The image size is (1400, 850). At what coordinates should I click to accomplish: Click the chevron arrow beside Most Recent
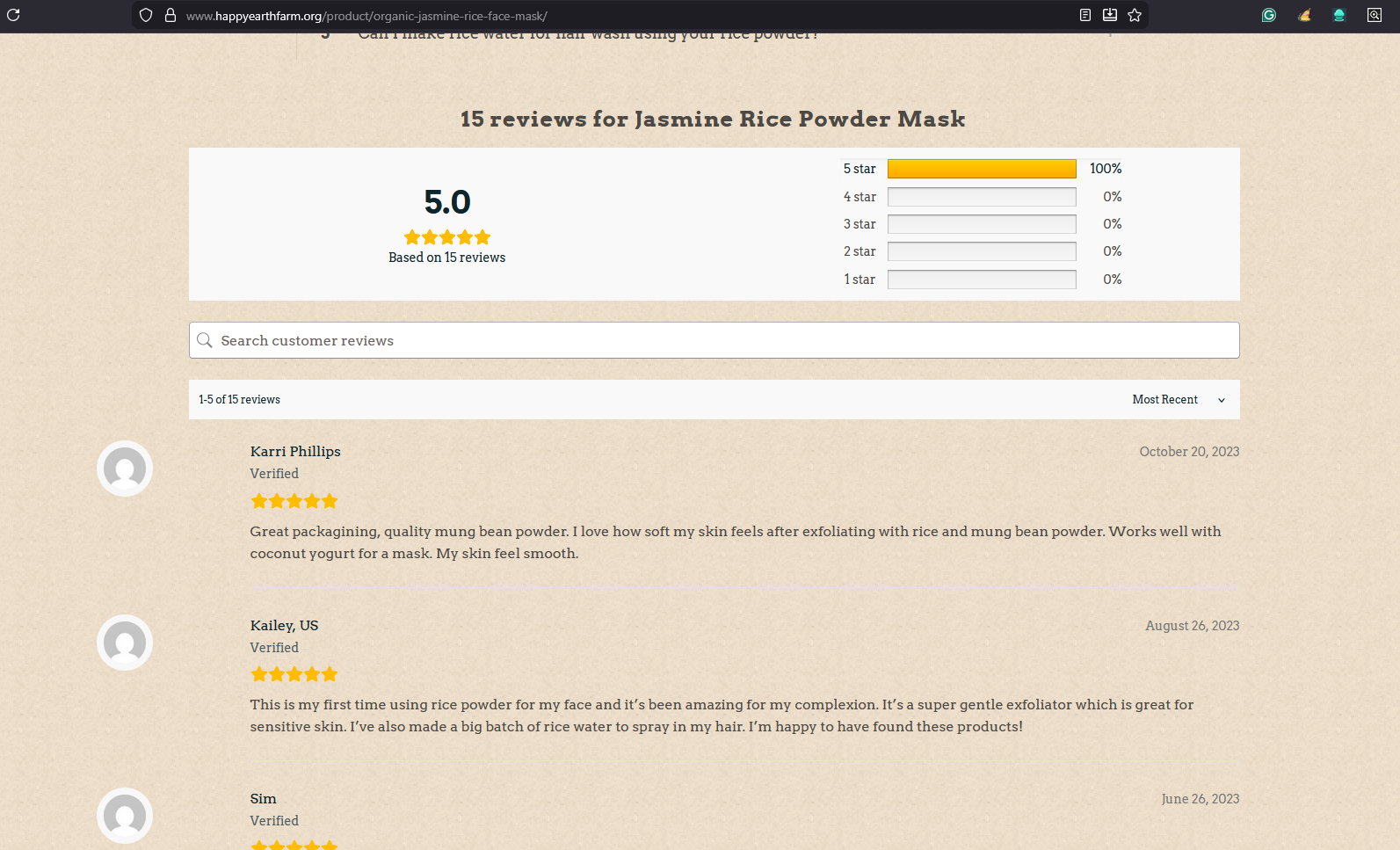1222,401
